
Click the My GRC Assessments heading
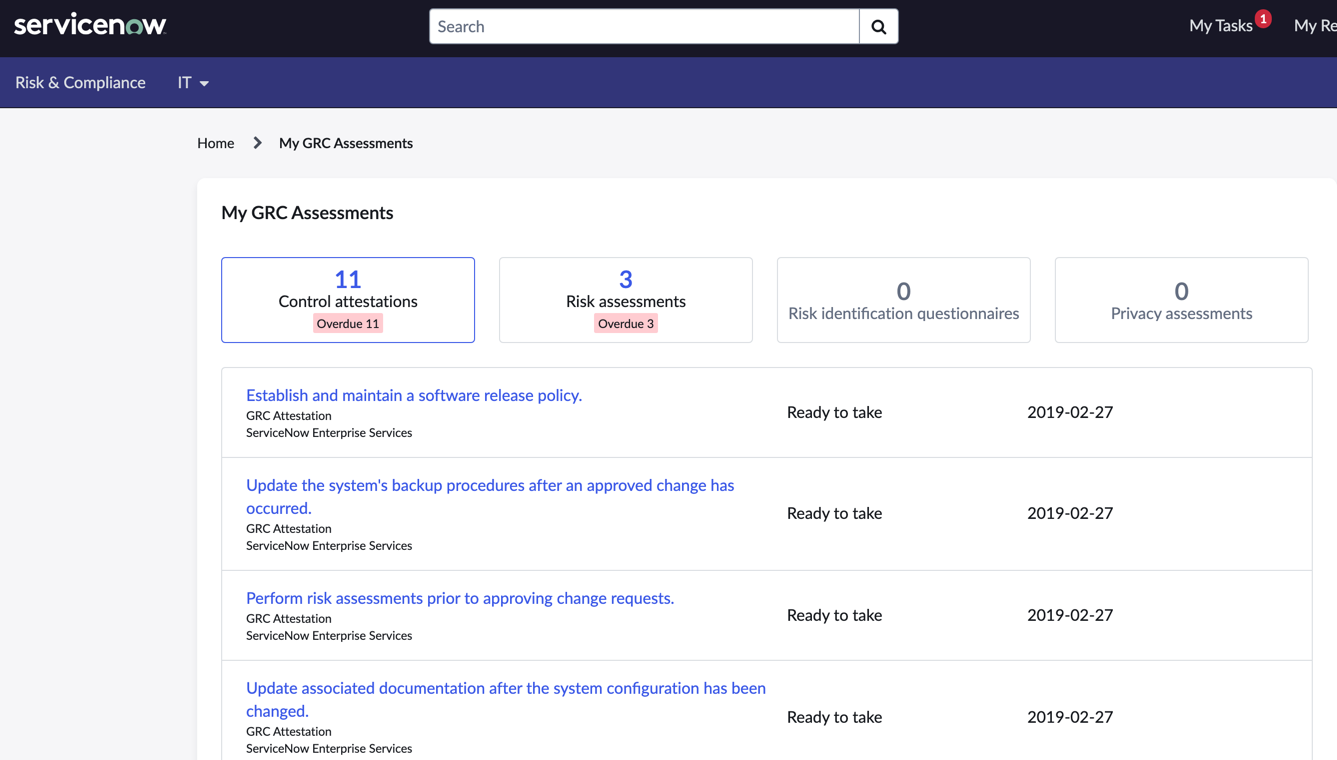point(307,212)
